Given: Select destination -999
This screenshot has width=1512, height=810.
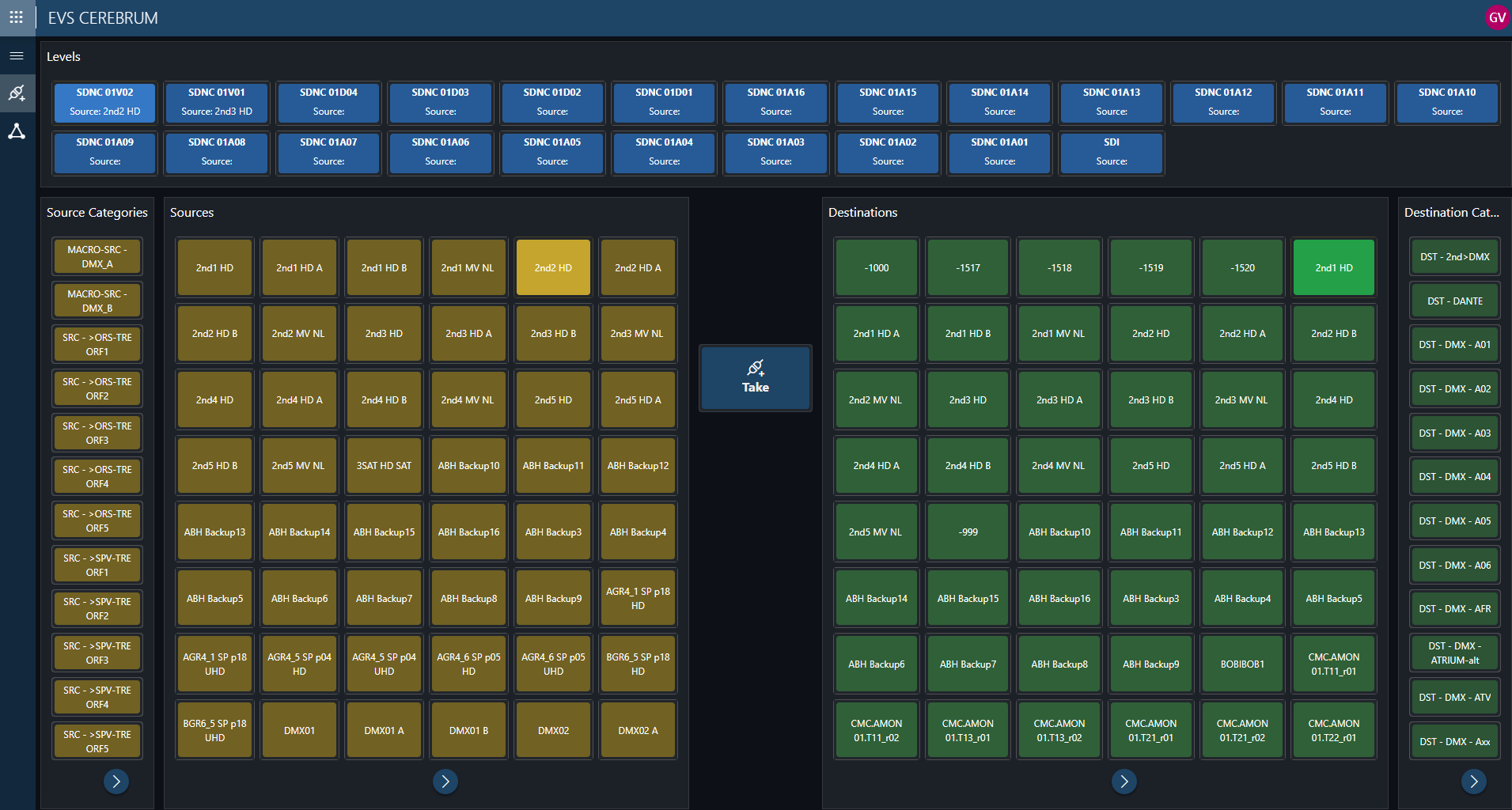Looking at the screenshot, I should (x=968, y=532).
